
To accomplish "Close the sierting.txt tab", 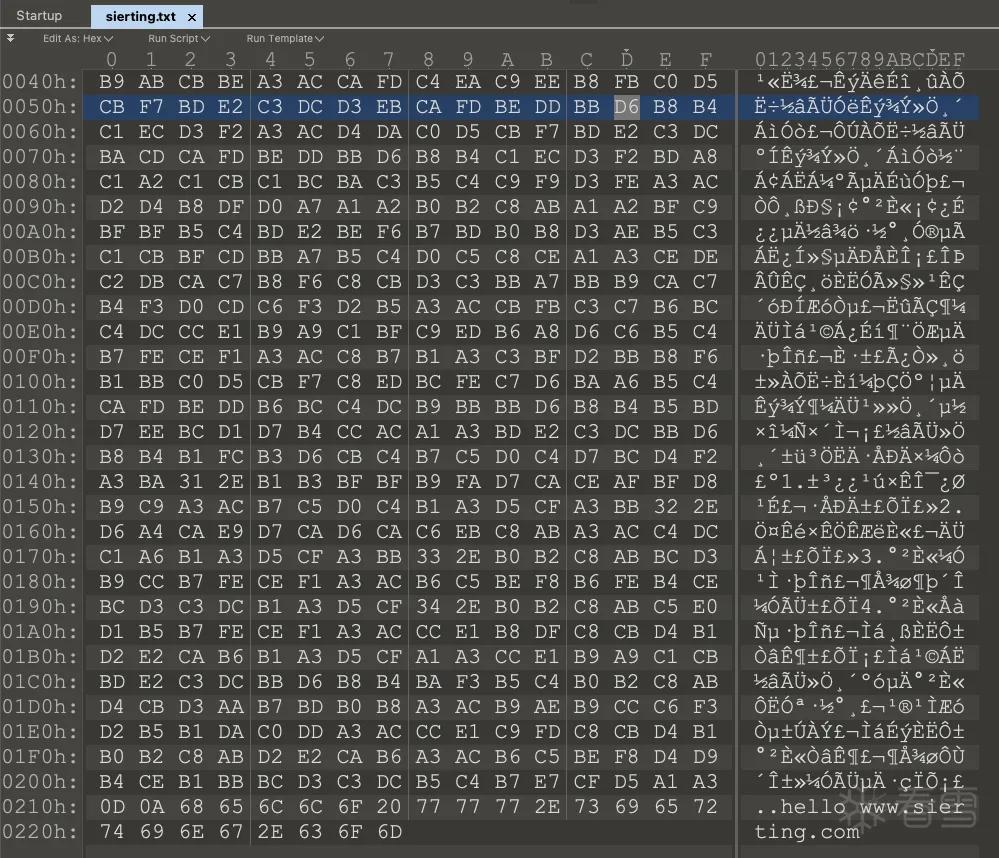I will 192,17.
